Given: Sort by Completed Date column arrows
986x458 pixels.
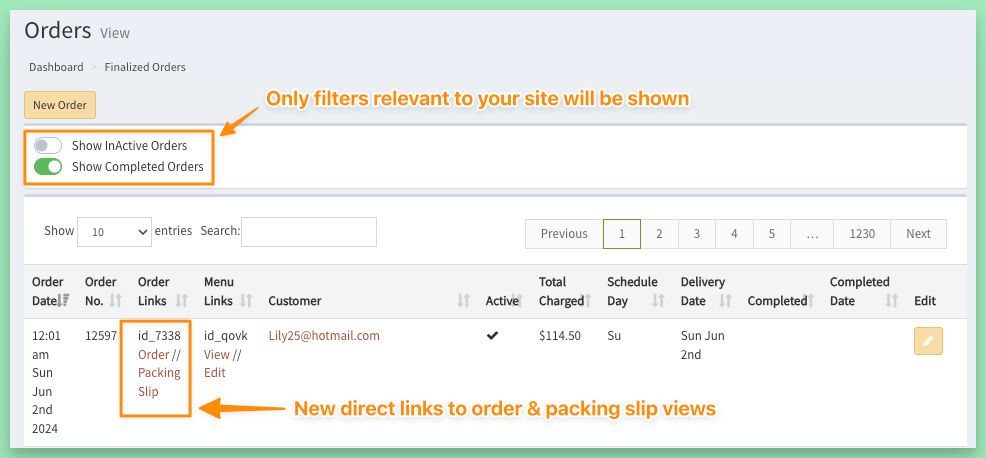Looking at the screenshot, I should [x=891, y=301].
